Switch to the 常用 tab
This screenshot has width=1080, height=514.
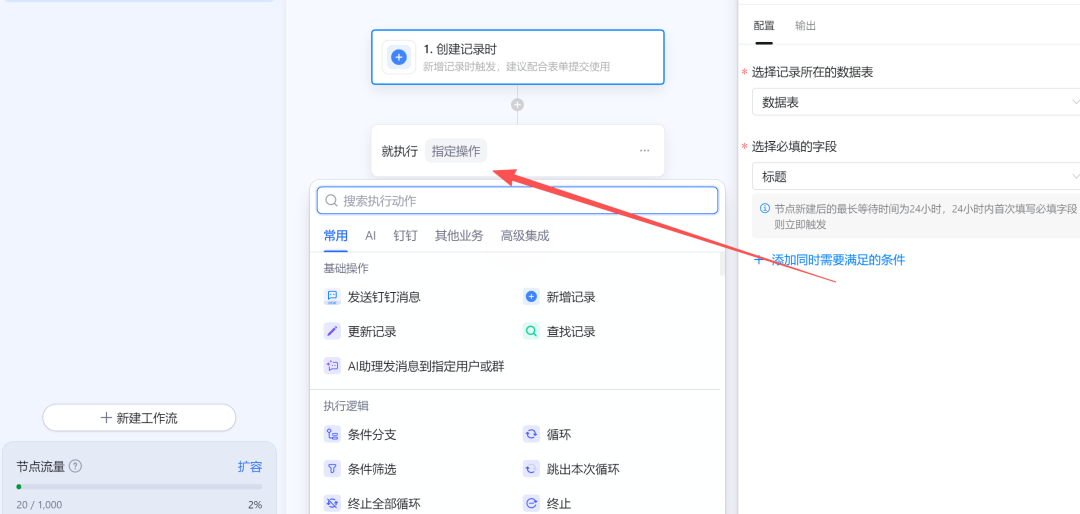(x=335, y=236)
